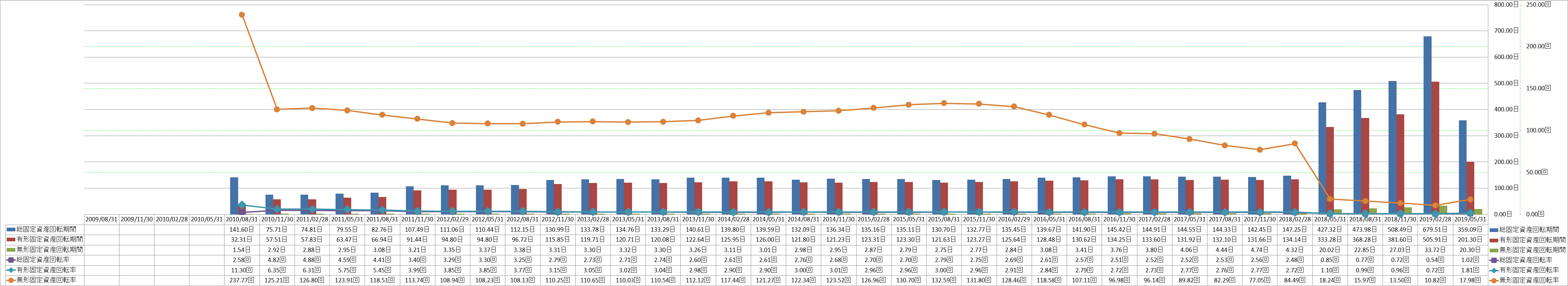This screenshot has width=1568, height=286.
Task: Click the blue bar for 2018/05/31
Action: point(1322,158)
